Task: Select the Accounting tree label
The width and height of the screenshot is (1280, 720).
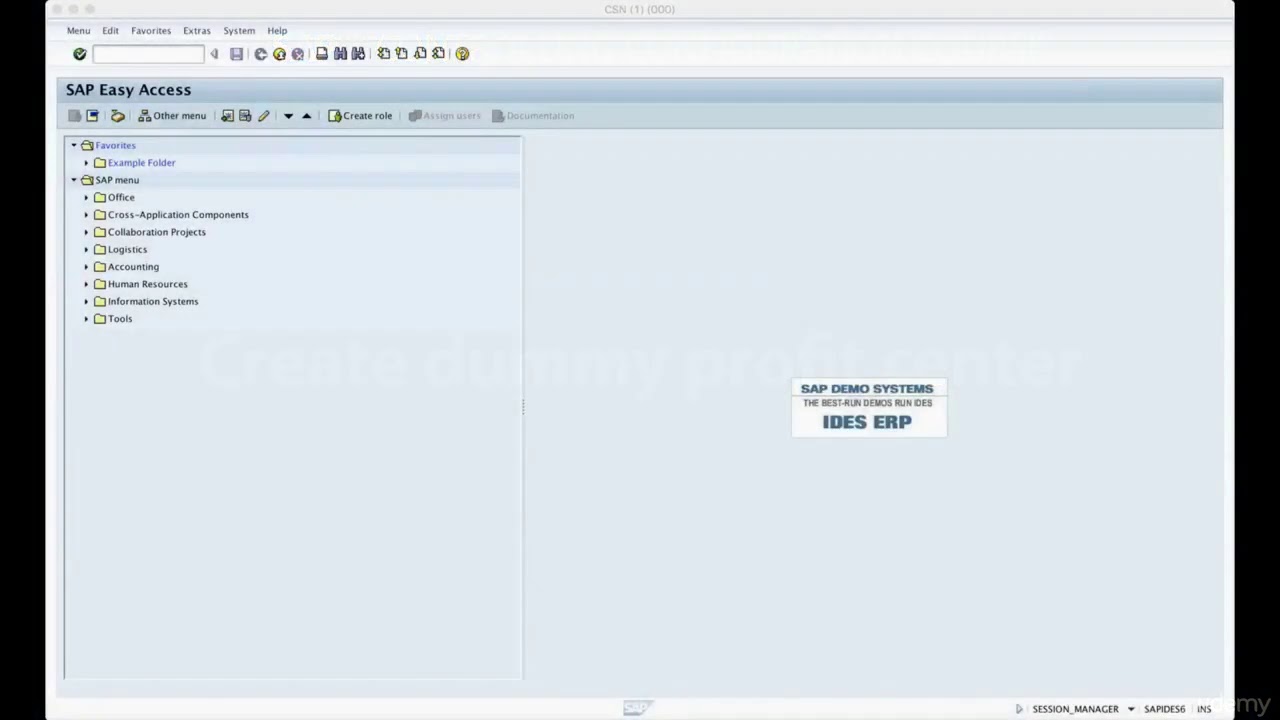Action: coord(133,267)
